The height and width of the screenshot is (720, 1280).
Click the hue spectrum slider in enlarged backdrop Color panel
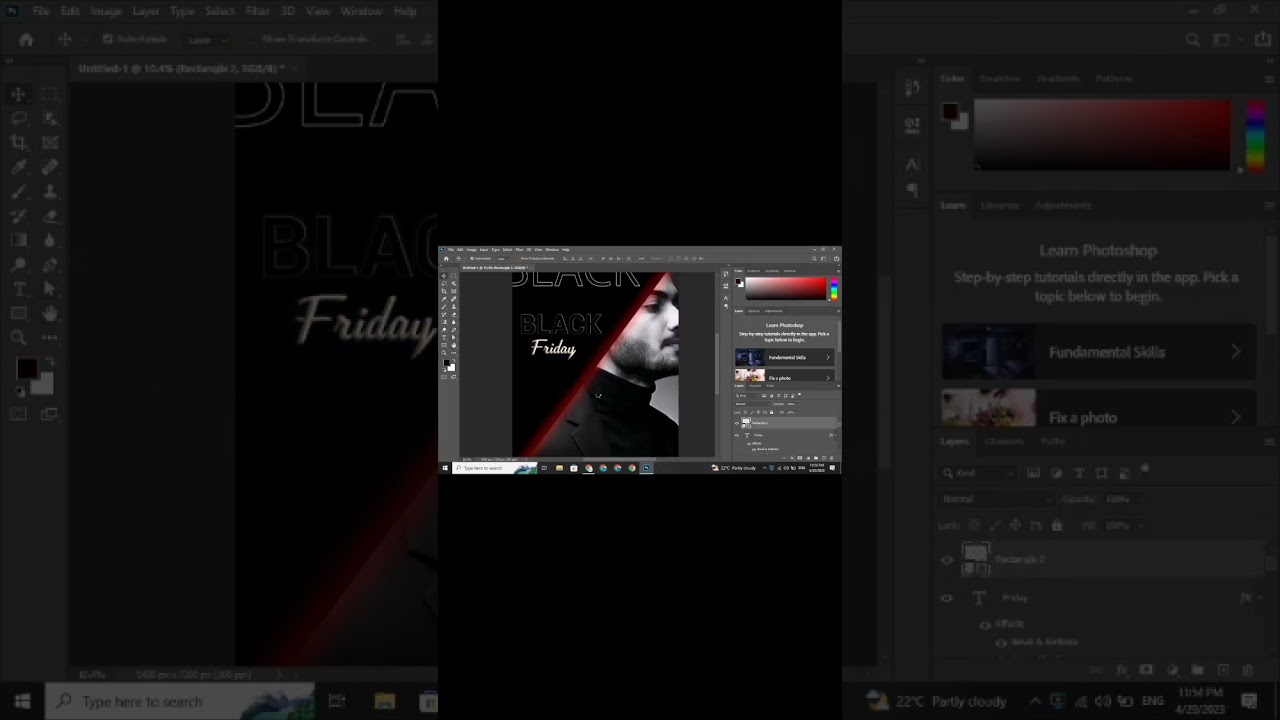1257,134
